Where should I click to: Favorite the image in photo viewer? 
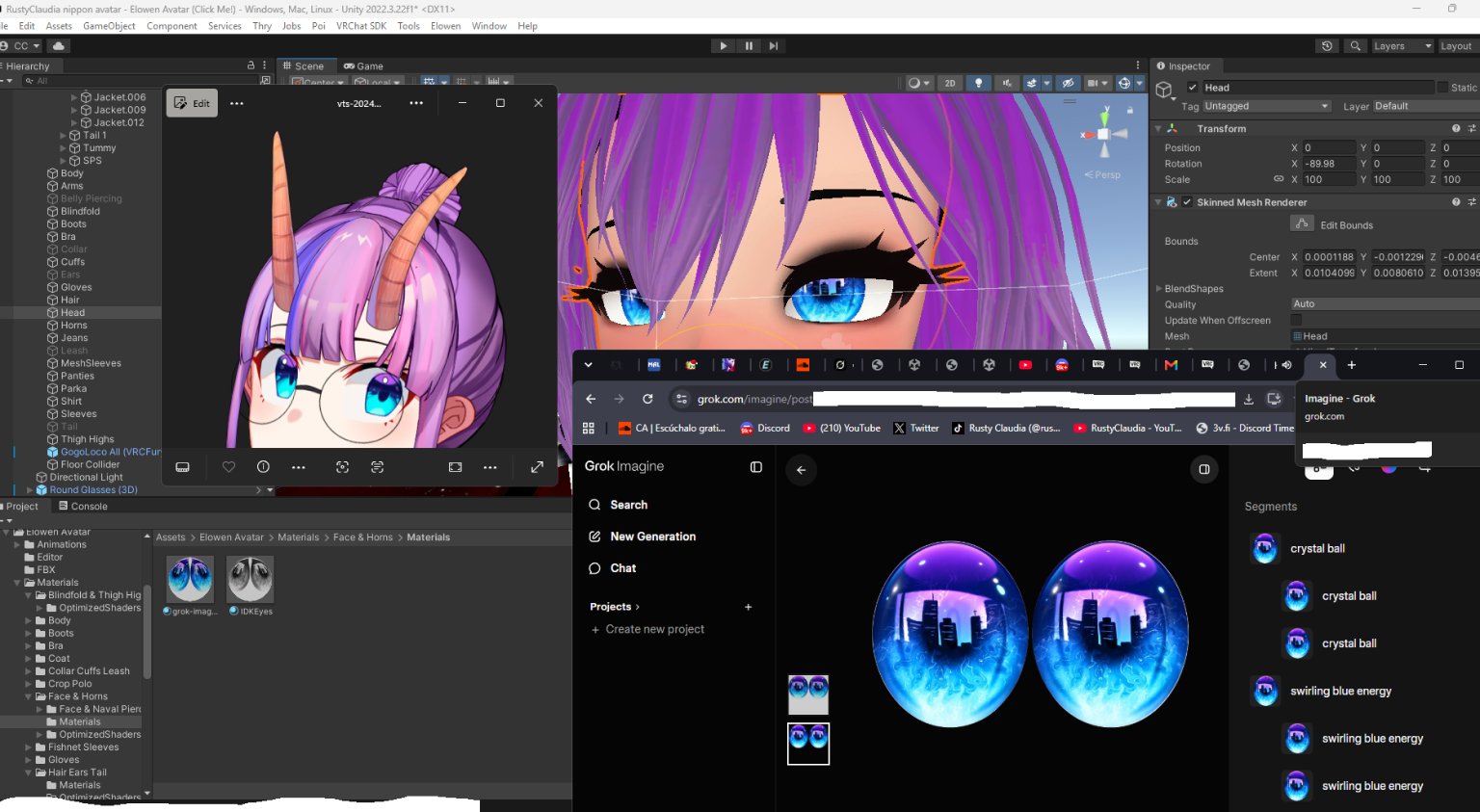[228, 467]
